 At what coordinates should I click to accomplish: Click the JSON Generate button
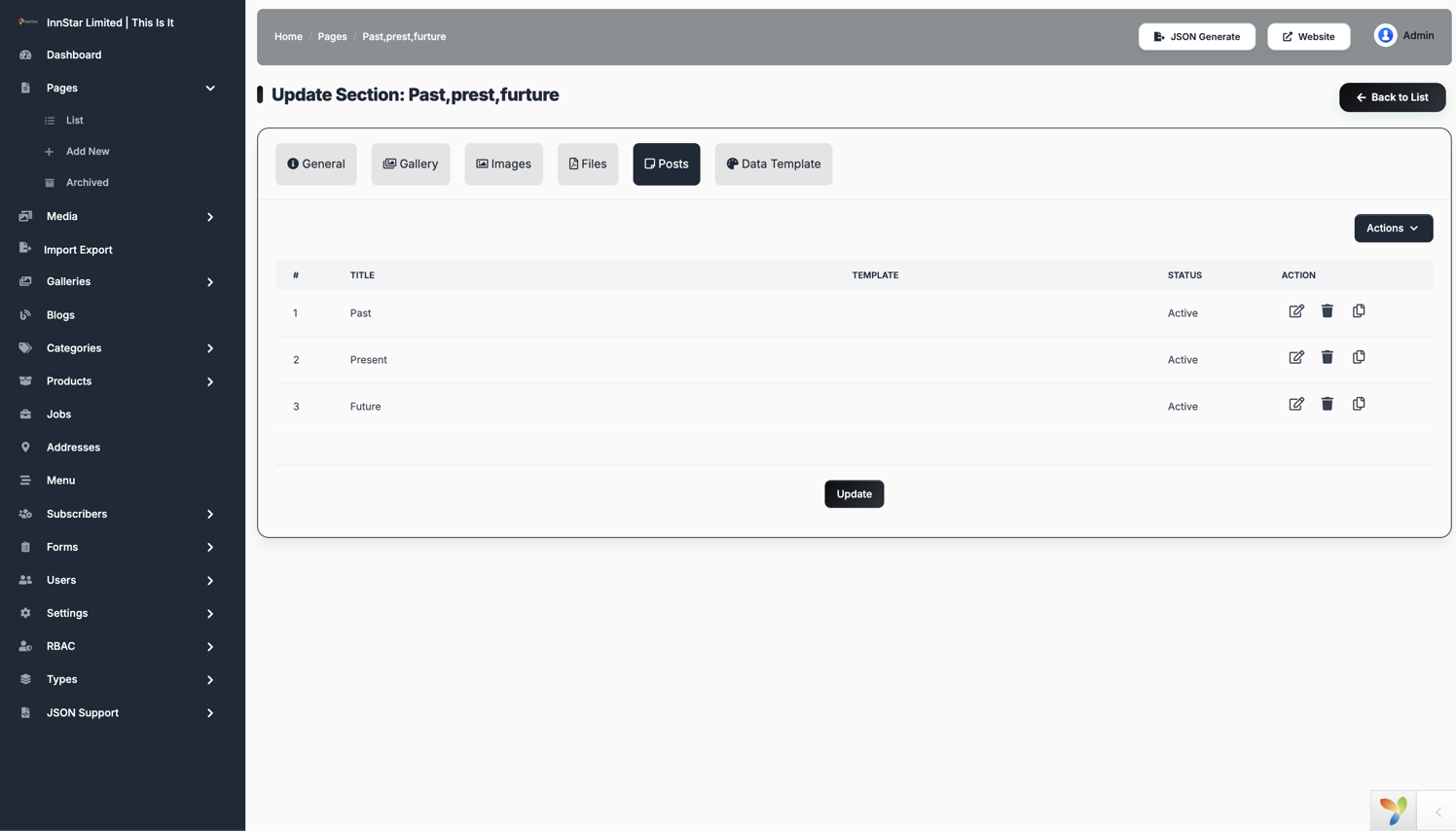[1196, 37]
